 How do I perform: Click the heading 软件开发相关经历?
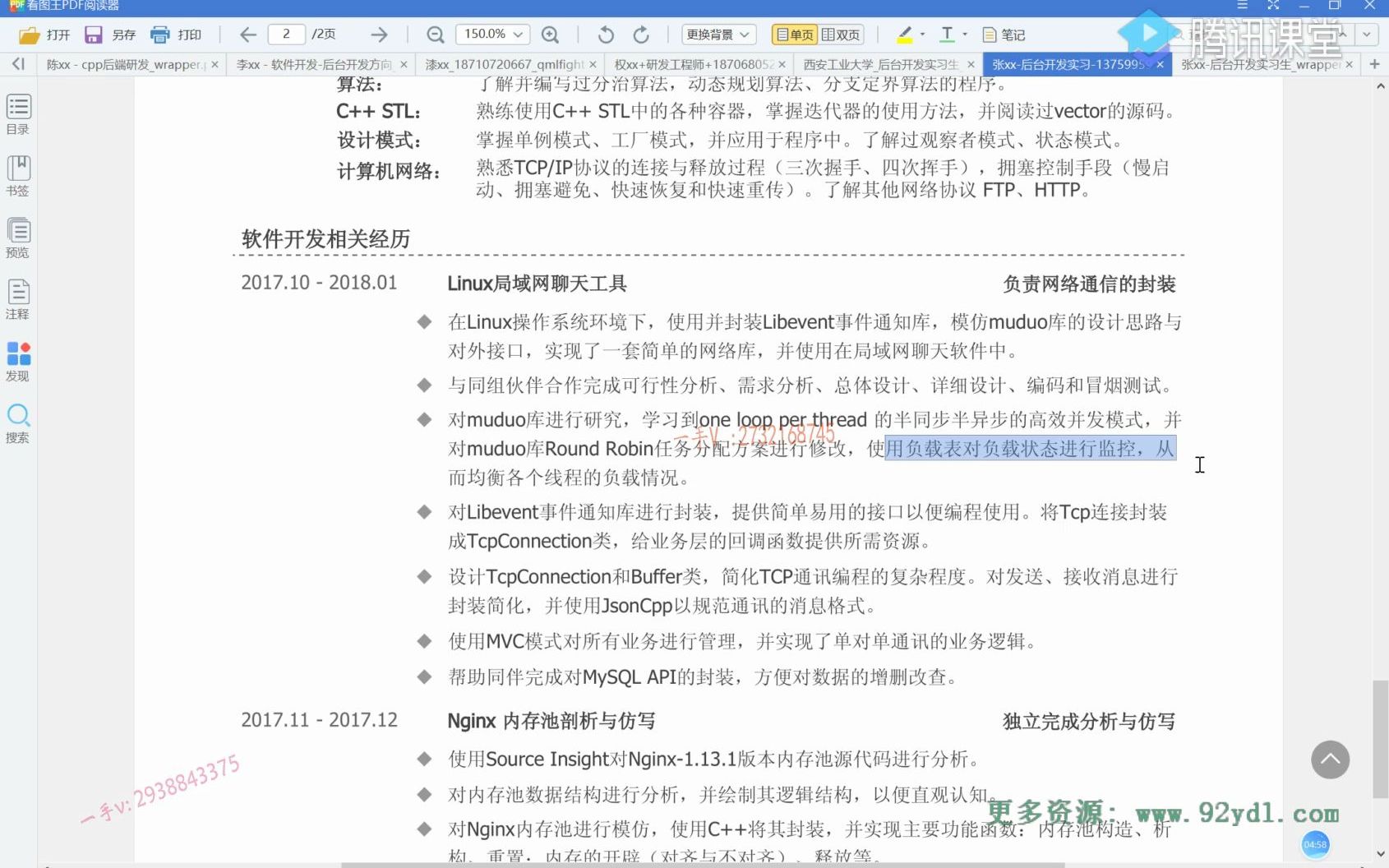325,239
